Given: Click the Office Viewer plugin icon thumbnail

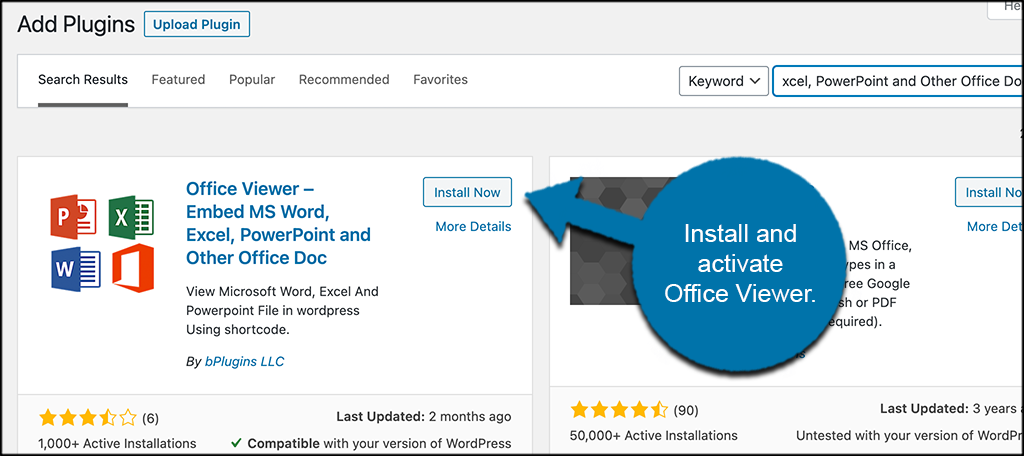Looking at the screenshot, I should [103, 243].
